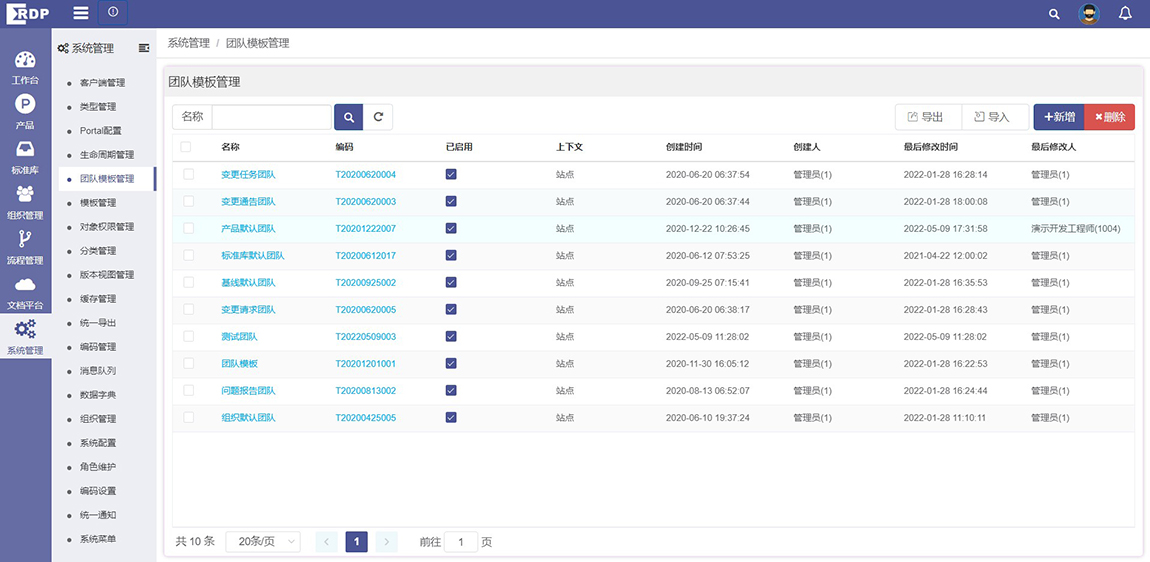Screen dimensions: 1150x562
Task: Click the RDP logo
Action: [x=29, y=13]
